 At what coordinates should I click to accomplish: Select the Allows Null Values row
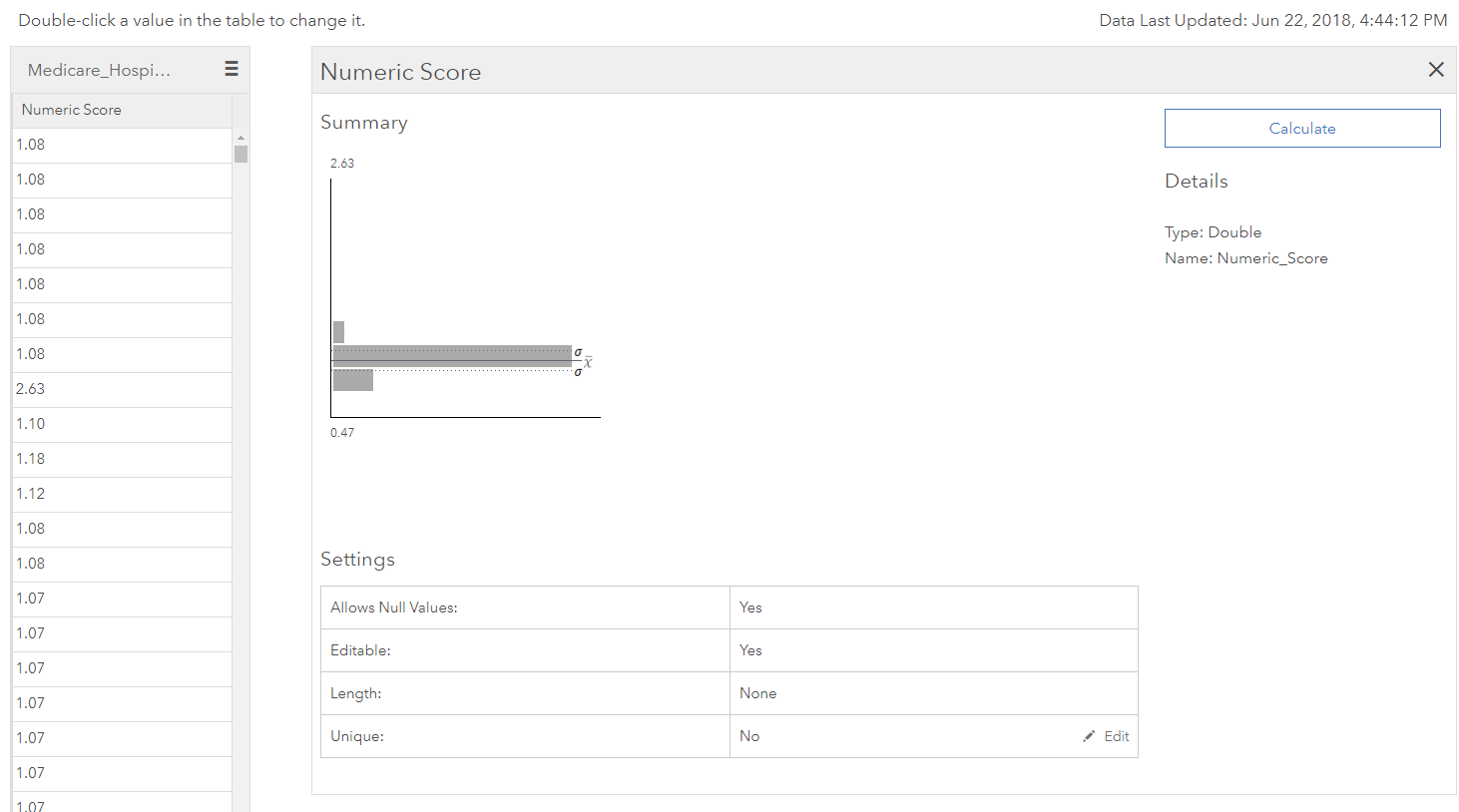pos(524,607)
